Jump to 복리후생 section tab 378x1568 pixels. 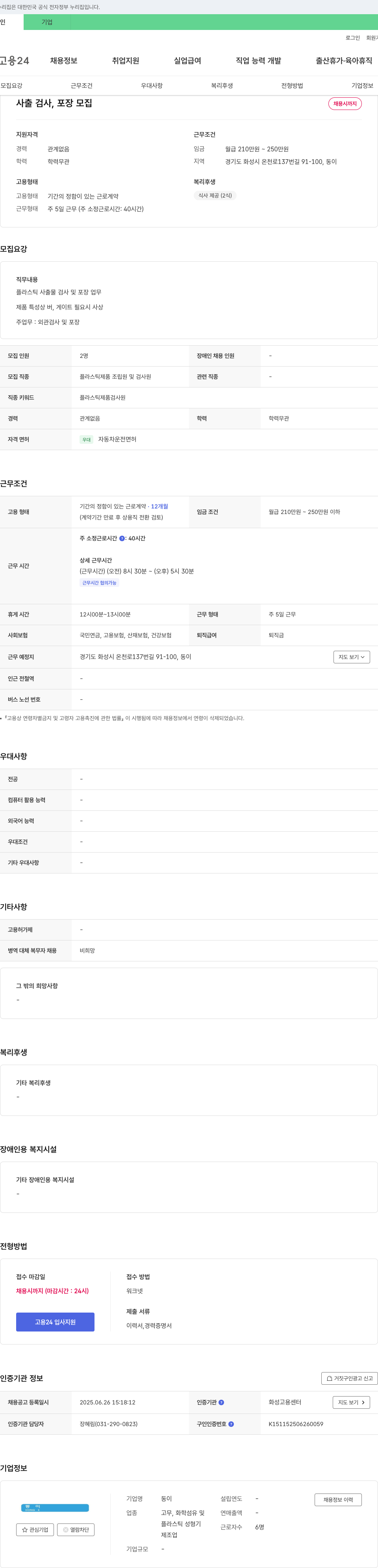tap(222, 85)
